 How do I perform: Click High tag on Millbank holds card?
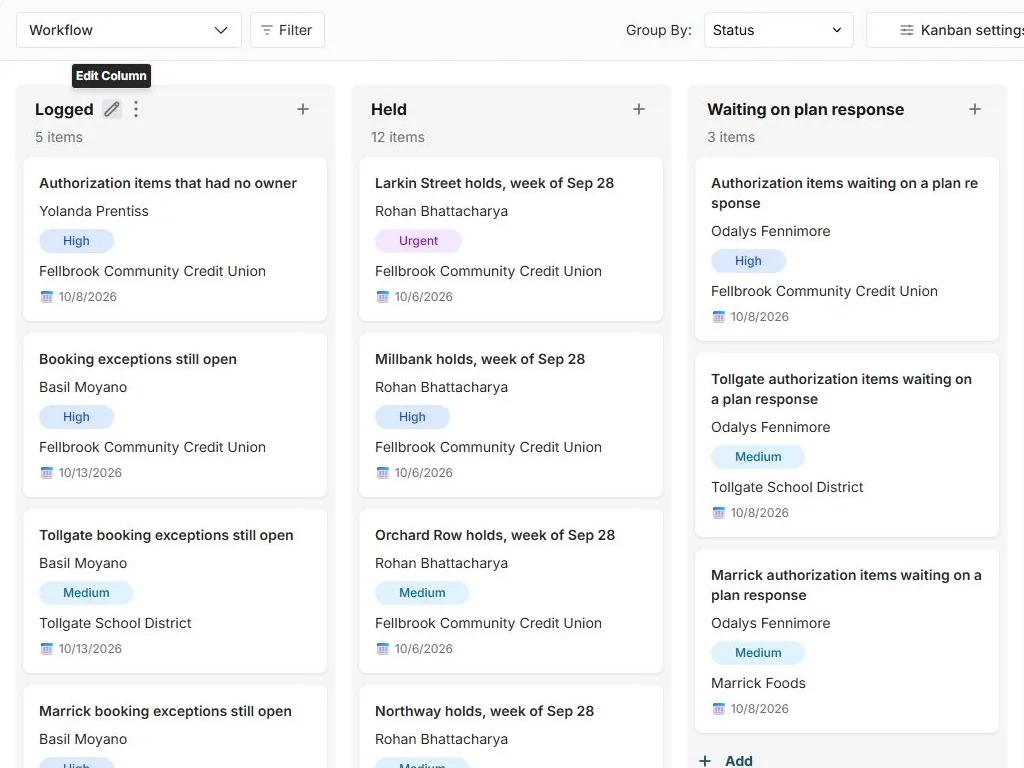(x=412, y=417)
